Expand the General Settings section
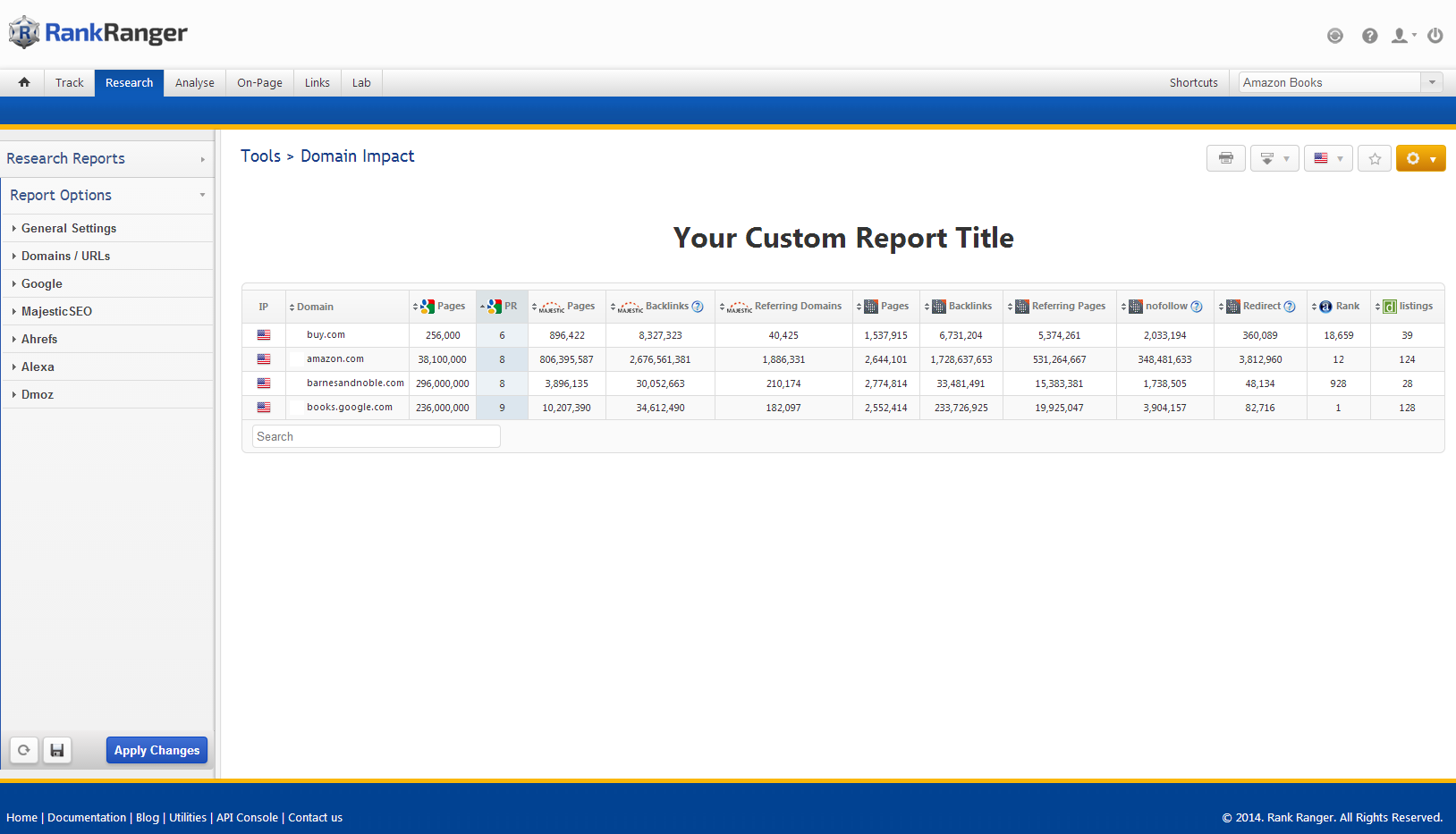This screenshot has height=834, width=1456. pos(69,228)
